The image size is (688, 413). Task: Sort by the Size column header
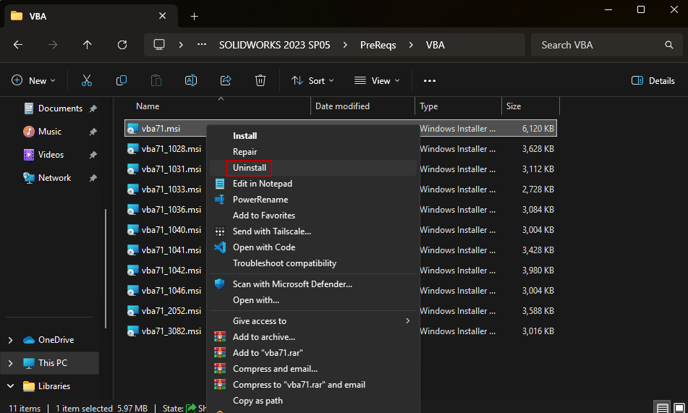pyautogui.click(x=513, y=106)
